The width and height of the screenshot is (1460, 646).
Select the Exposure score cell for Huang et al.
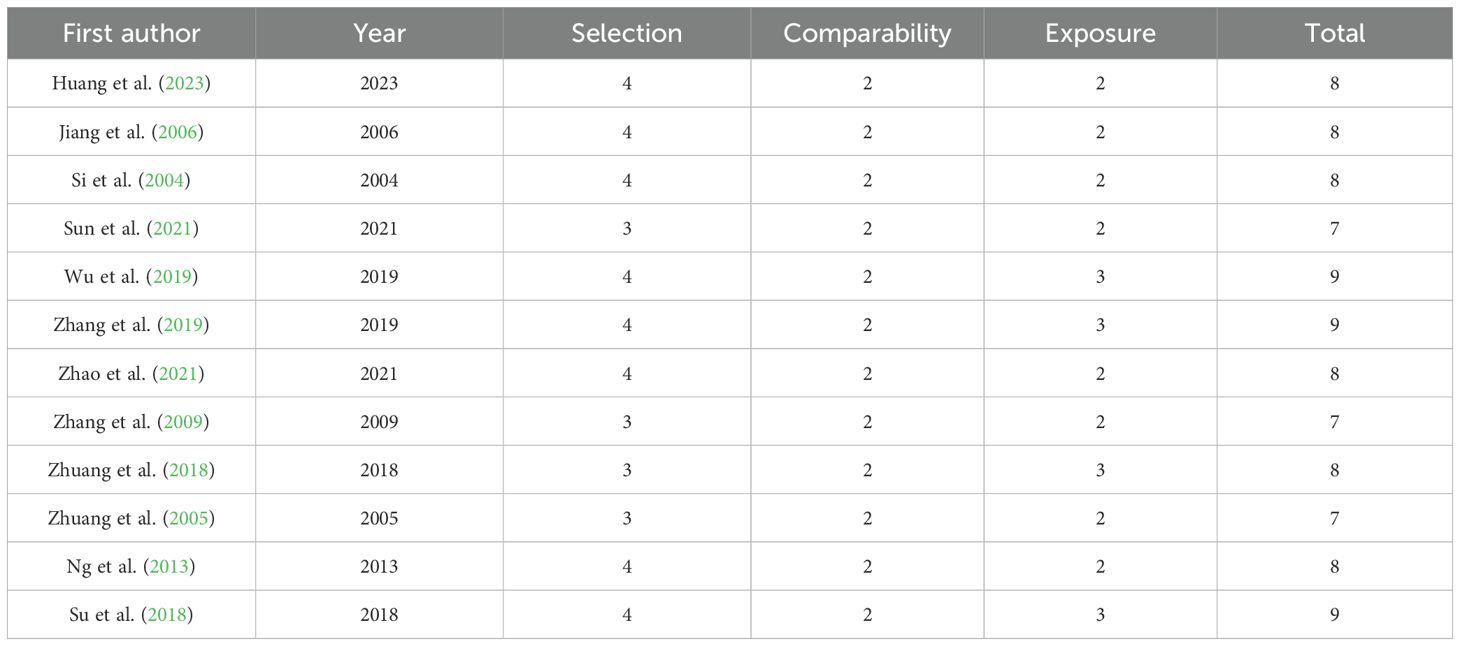coord(1100,84)
